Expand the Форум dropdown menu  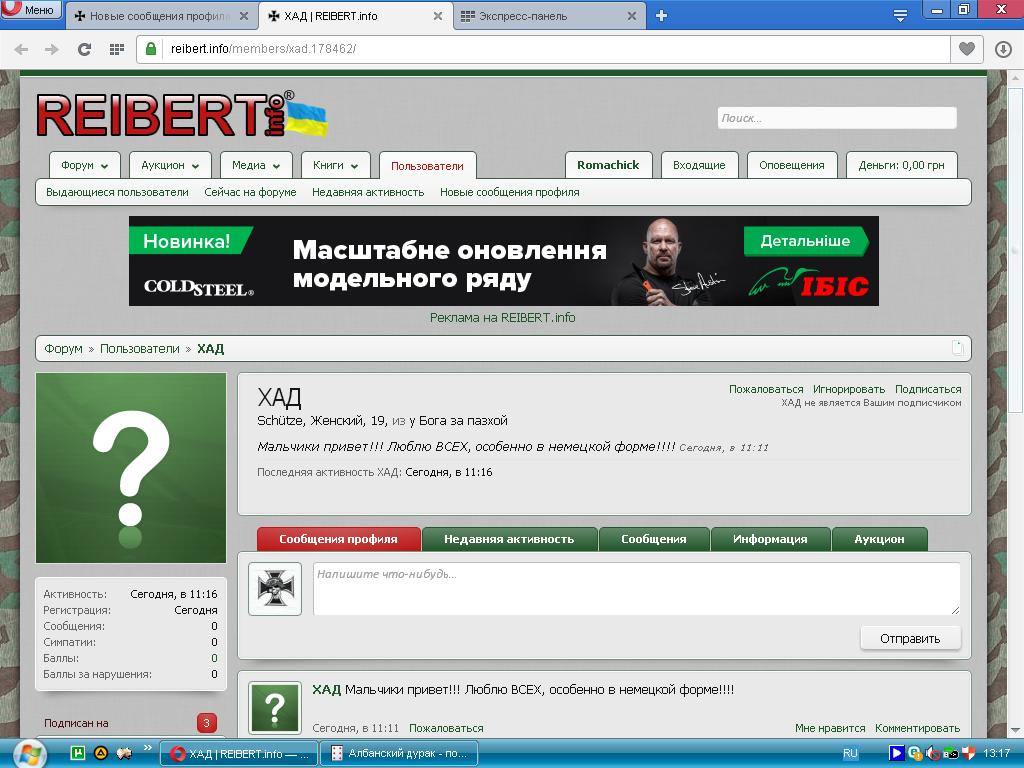point(84,165)
